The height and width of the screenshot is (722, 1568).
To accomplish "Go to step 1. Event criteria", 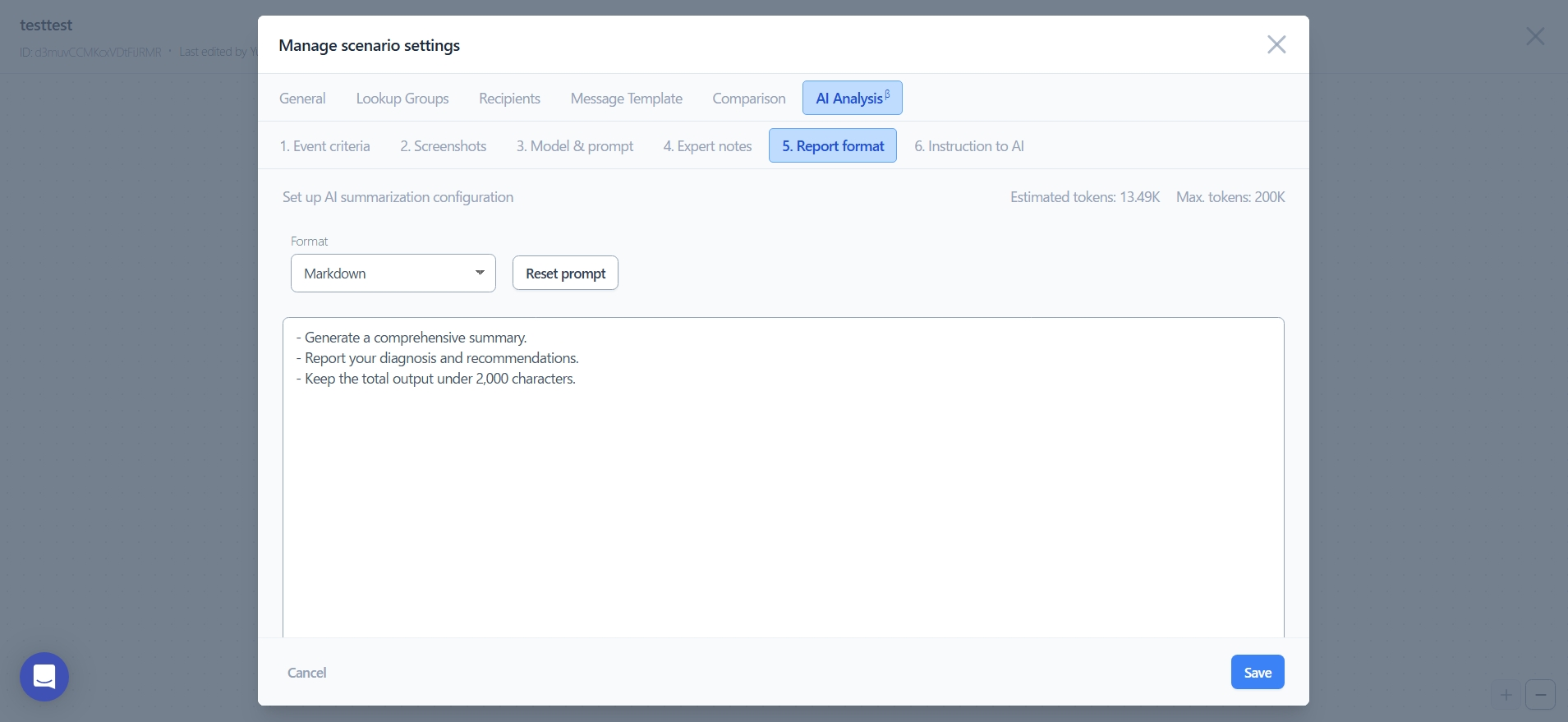I will pyautogui.click(x=324, y=146).
